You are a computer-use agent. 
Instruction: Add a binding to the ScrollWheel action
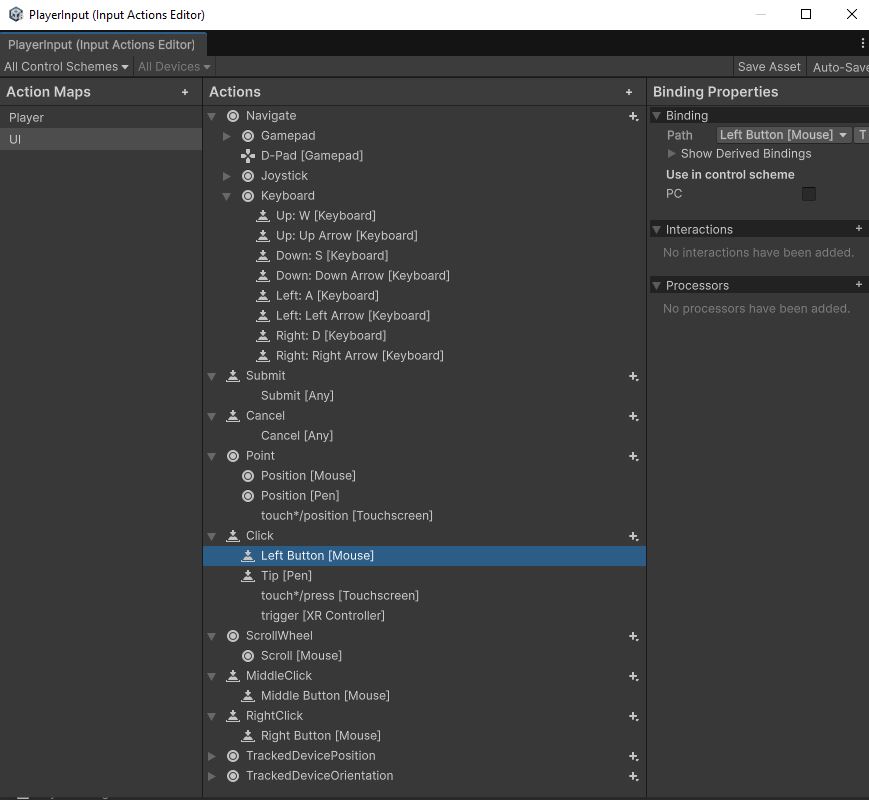click(633, 636)
